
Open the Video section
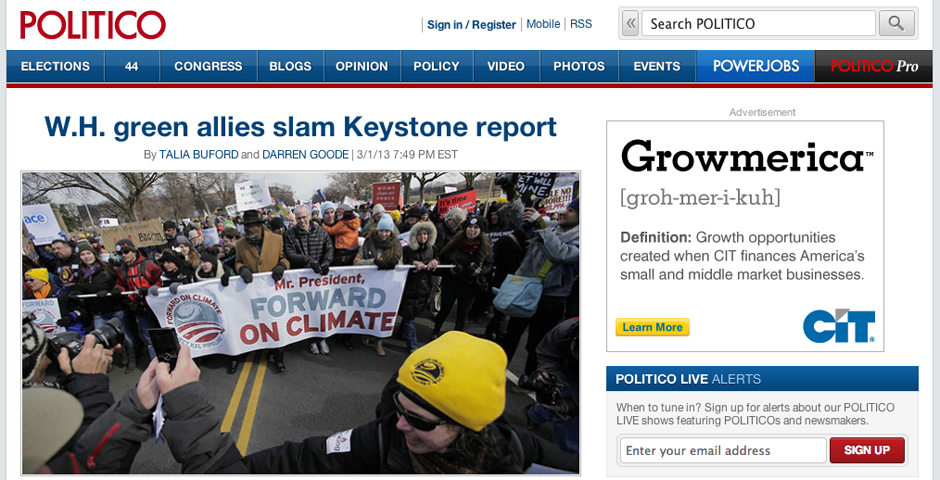click(506, 66)
